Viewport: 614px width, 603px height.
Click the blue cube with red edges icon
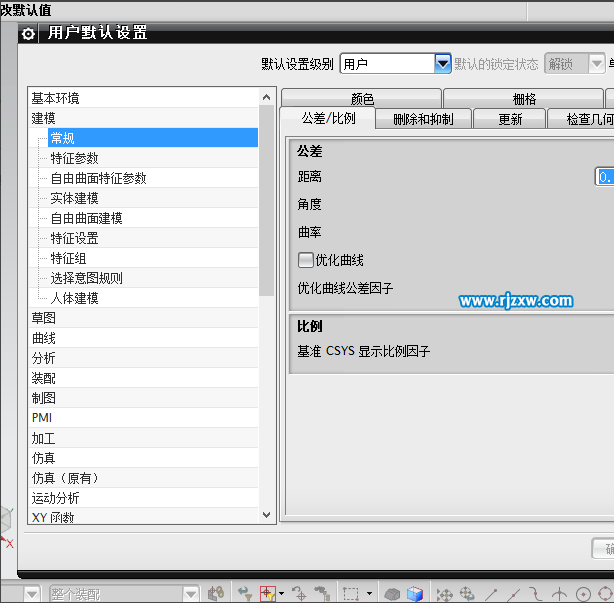click(x=415, y=594)
